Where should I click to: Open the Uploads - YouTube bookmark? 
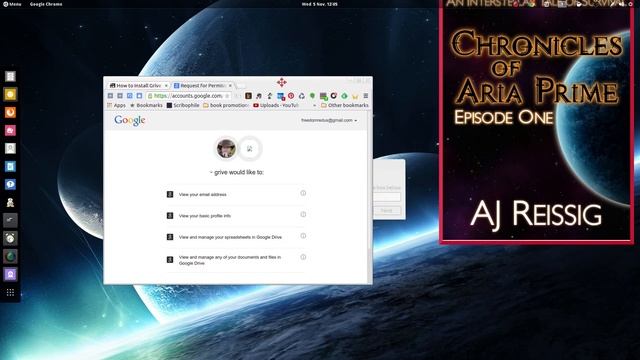[276, 105]
